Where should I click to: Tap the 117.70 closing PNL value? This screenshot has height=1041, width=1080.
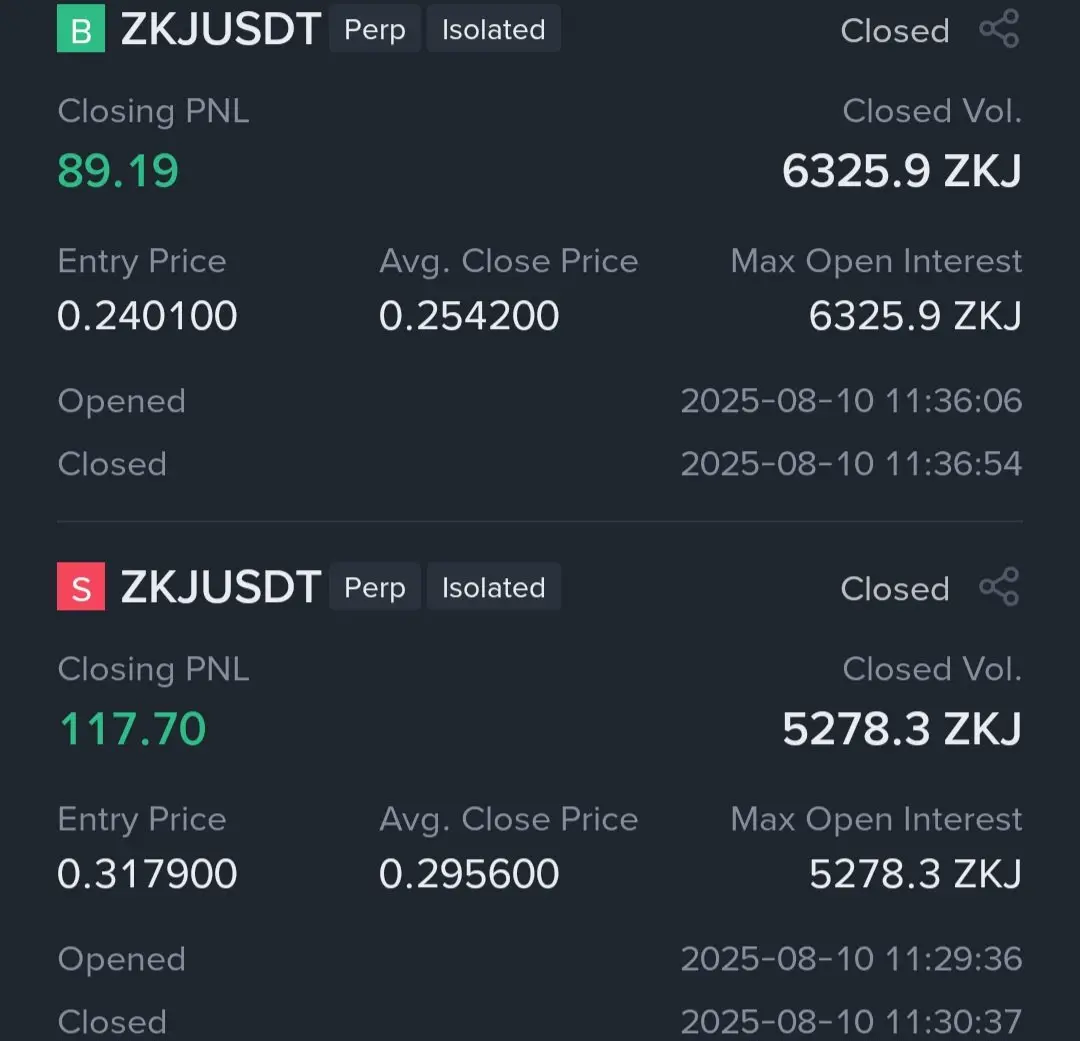click(132, 729)
